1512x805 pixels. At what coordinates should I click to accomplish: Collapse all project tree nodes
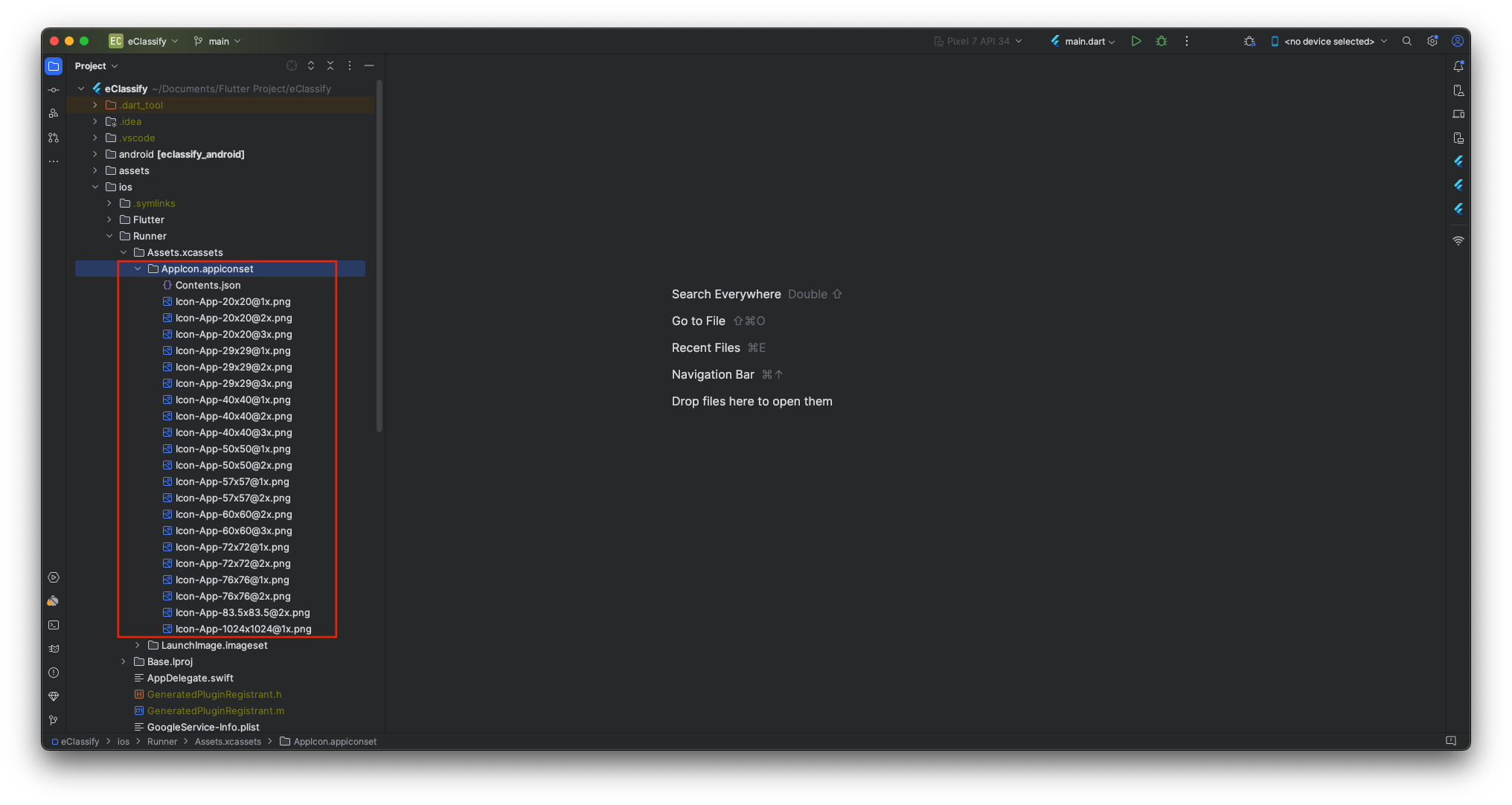(330, 65)
